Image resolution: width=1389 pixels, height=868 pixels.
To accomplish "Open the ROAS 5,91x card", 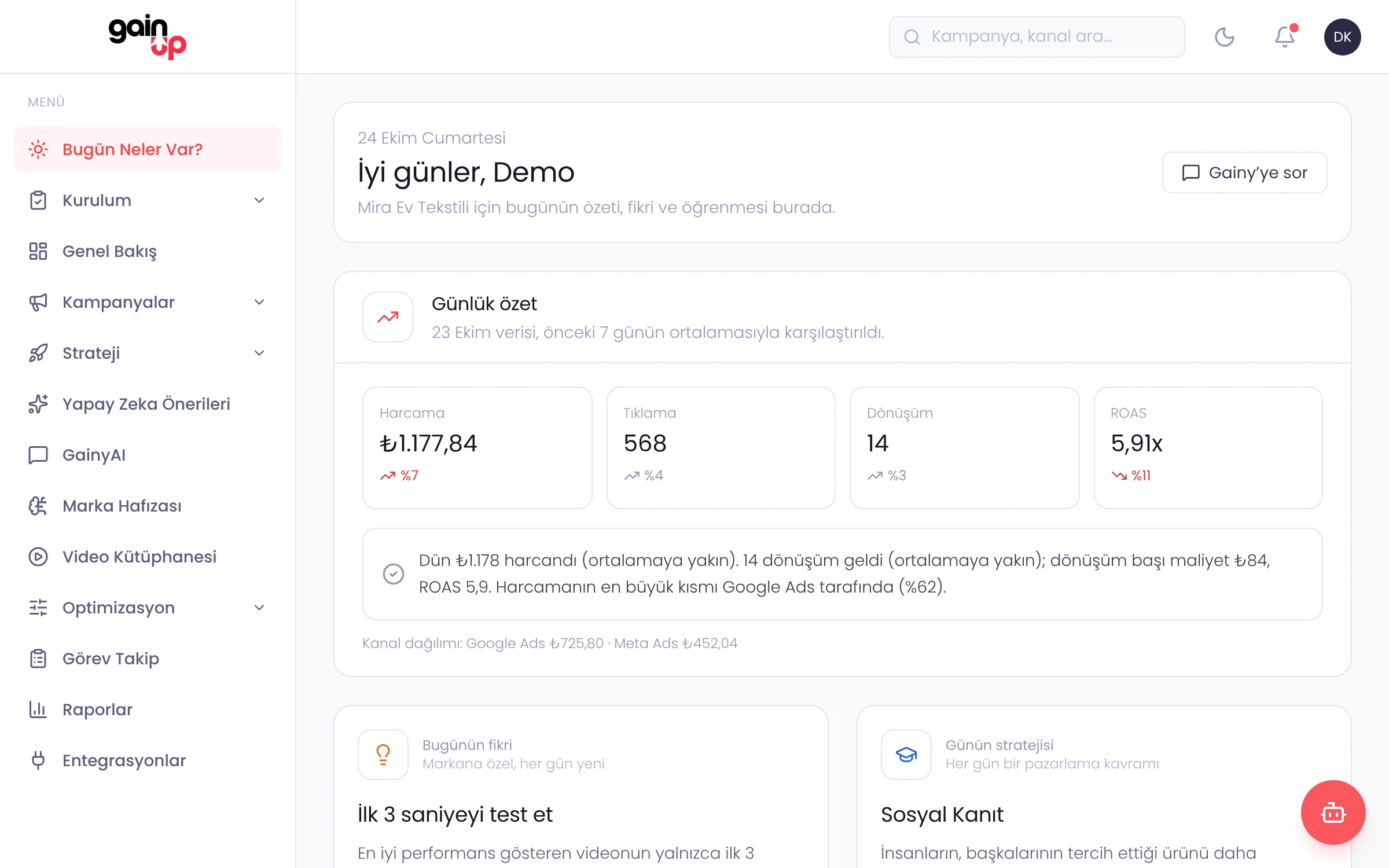I will point(1208,448).
